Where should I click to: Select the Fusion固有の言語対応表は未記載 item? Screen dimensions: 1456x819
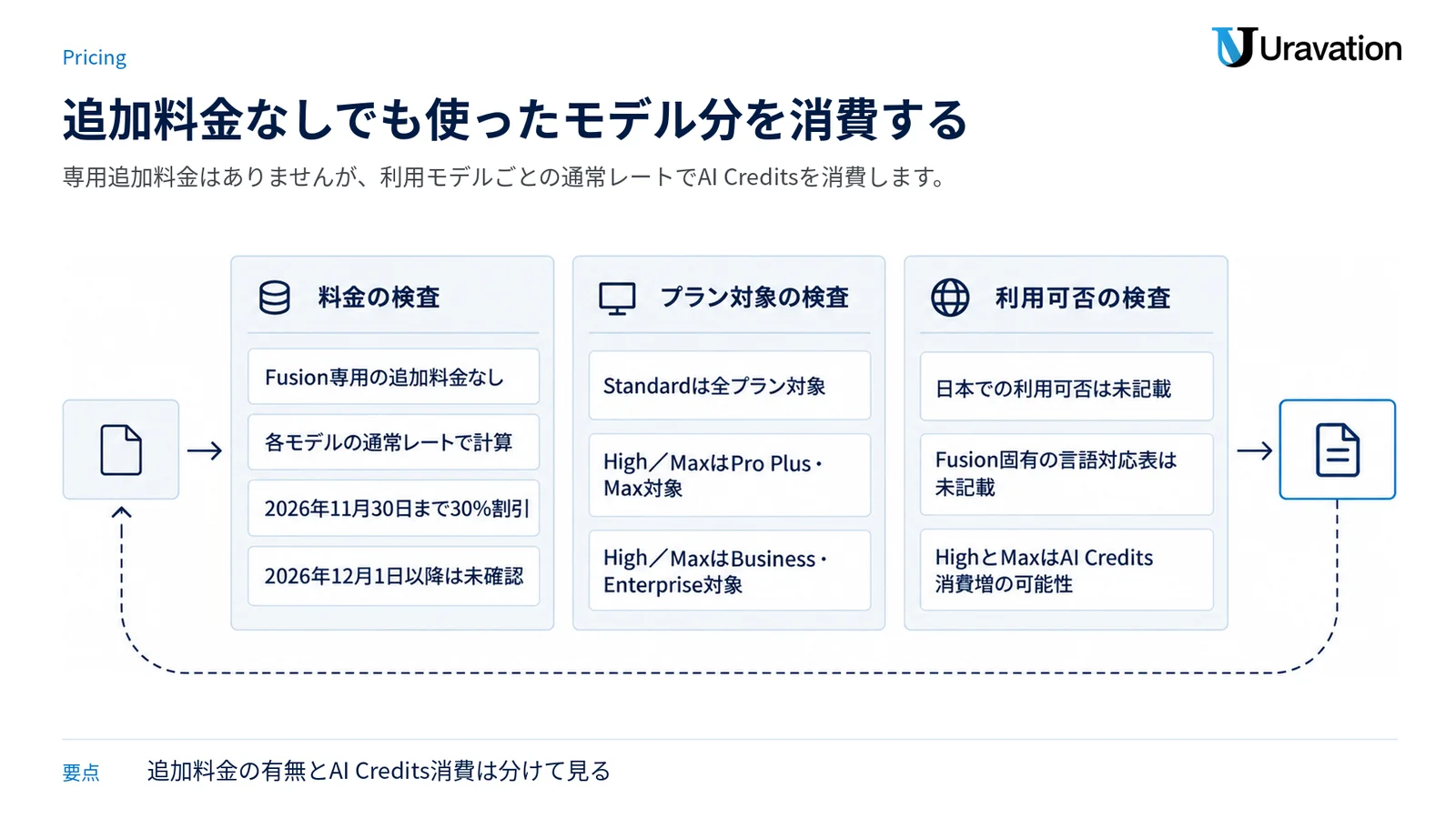click(1067, 474)
